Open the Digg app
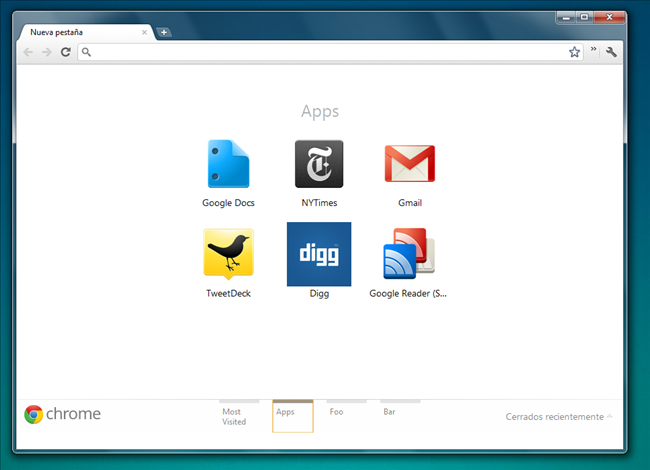 point(319,254)
